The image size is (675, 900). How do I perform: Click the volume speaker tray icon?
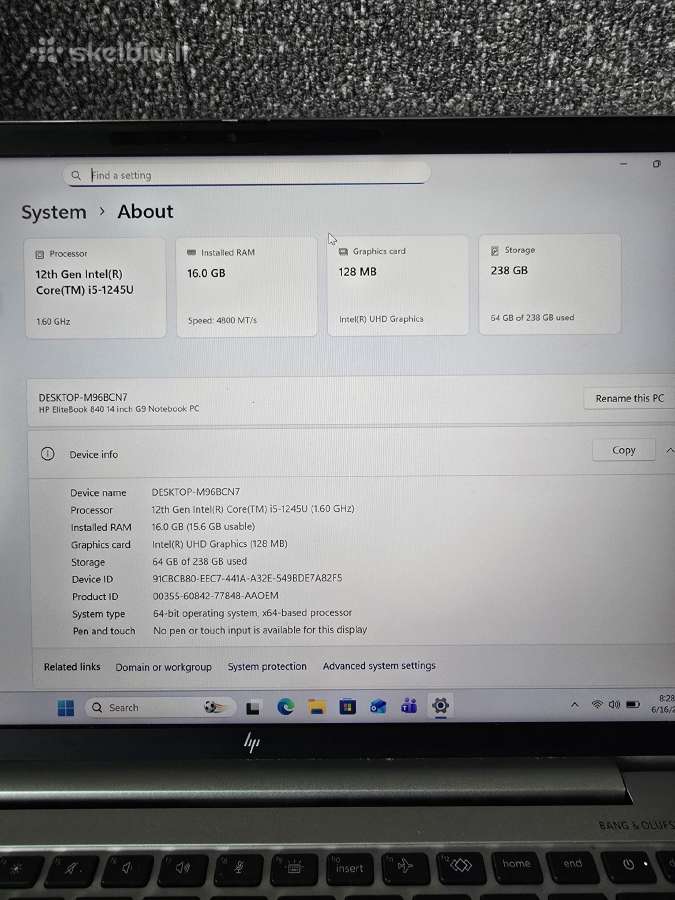(614, 704)
